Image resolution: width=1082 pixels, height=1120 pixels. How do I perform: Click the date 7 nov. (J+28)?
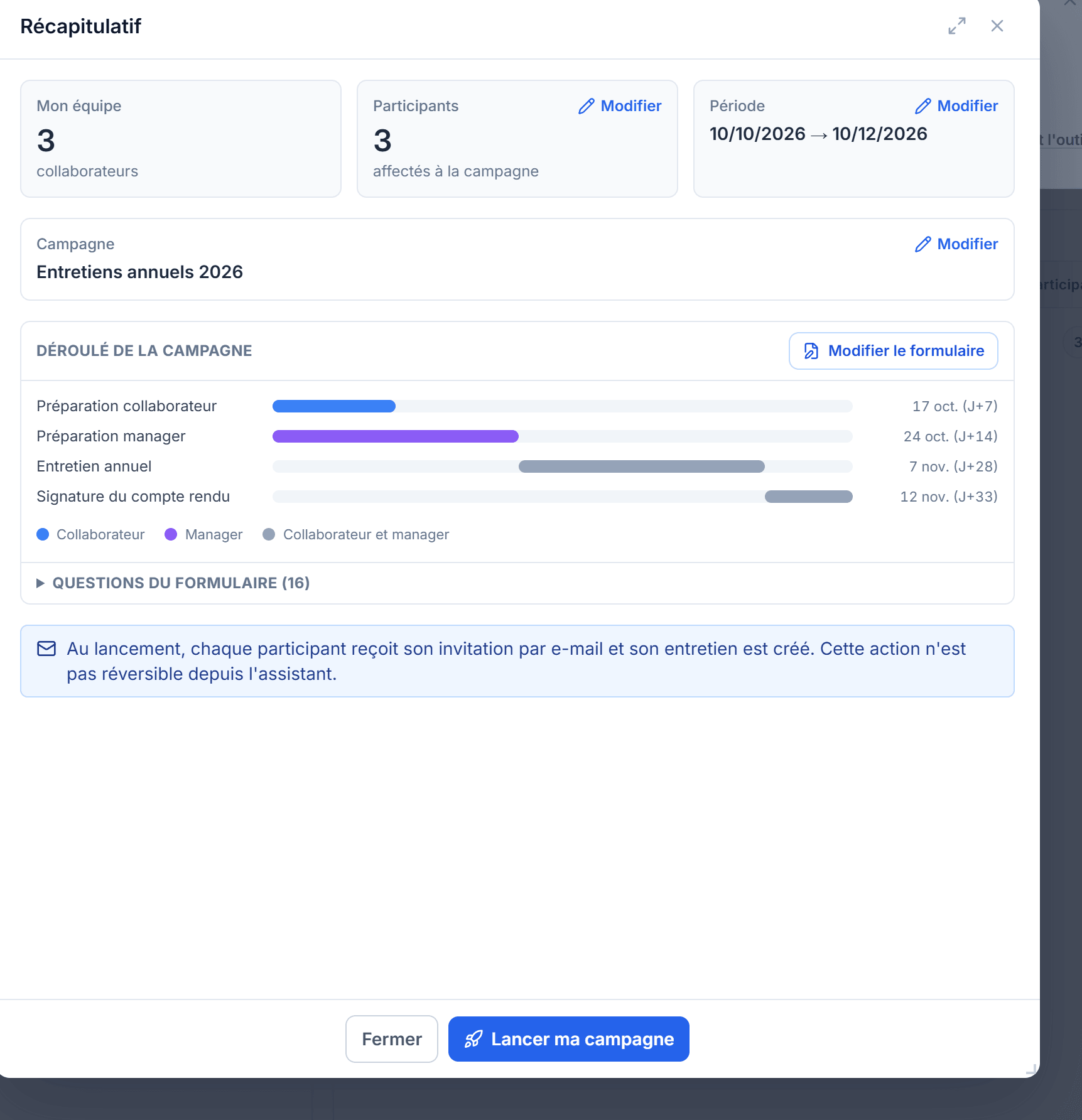click(953, 466)
